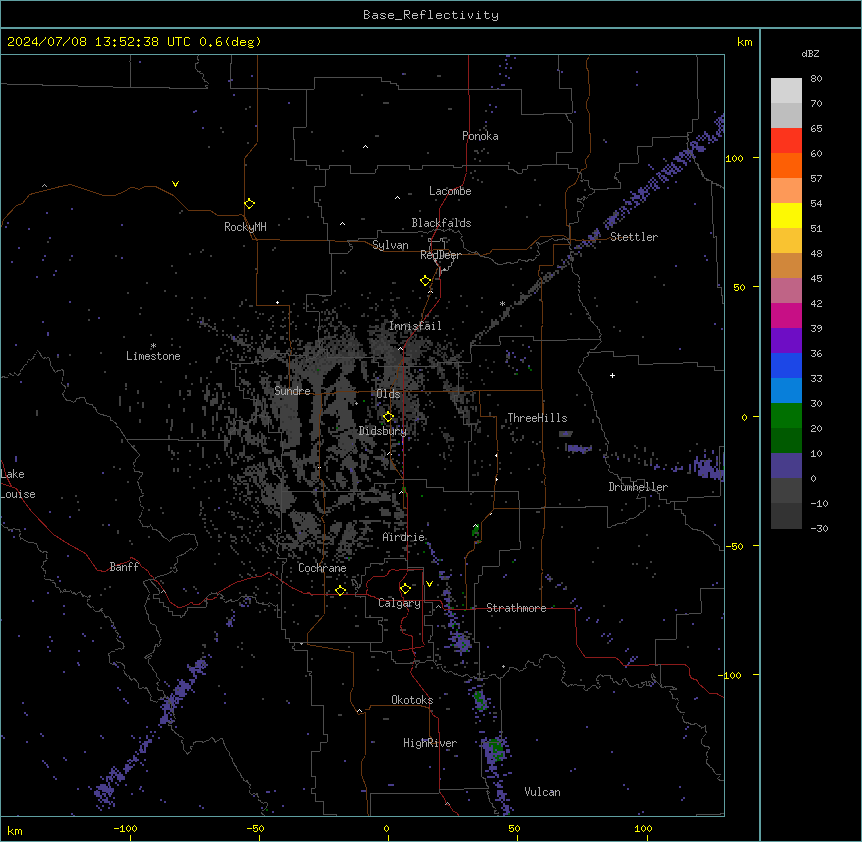Image resolution: width=862 pixels, height=842 pixels.
Task: Select the Drumheller label
Action: [638, 487]
